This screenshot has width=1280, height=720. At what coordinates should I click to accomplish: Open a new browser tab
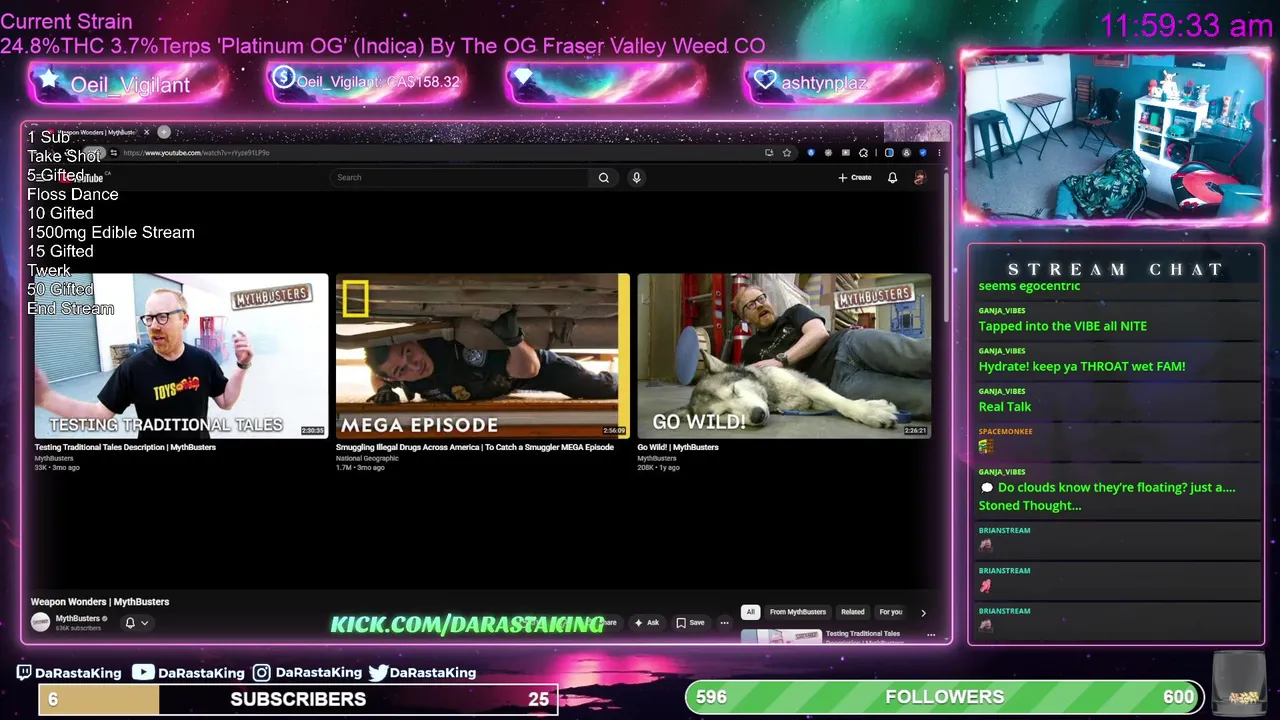coord(164,132)
